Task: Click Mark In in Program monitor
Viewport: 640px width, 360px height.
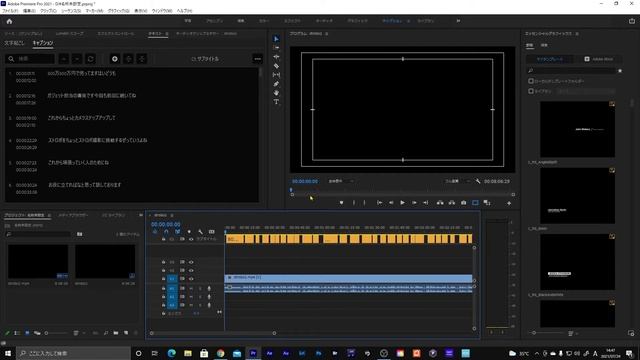Action: point(353,202)
